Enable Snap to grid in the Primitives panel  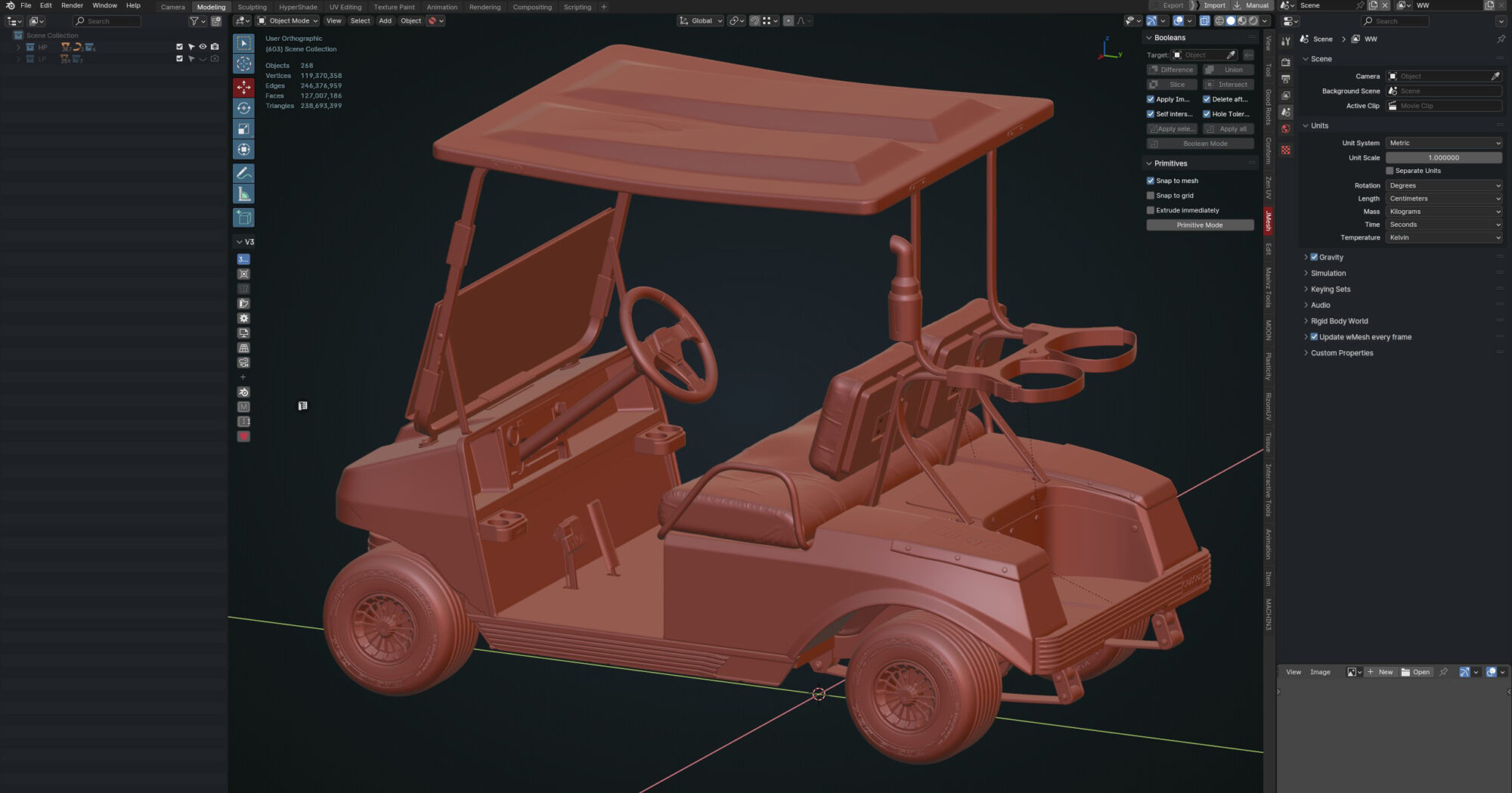(x=1151, y=195)
